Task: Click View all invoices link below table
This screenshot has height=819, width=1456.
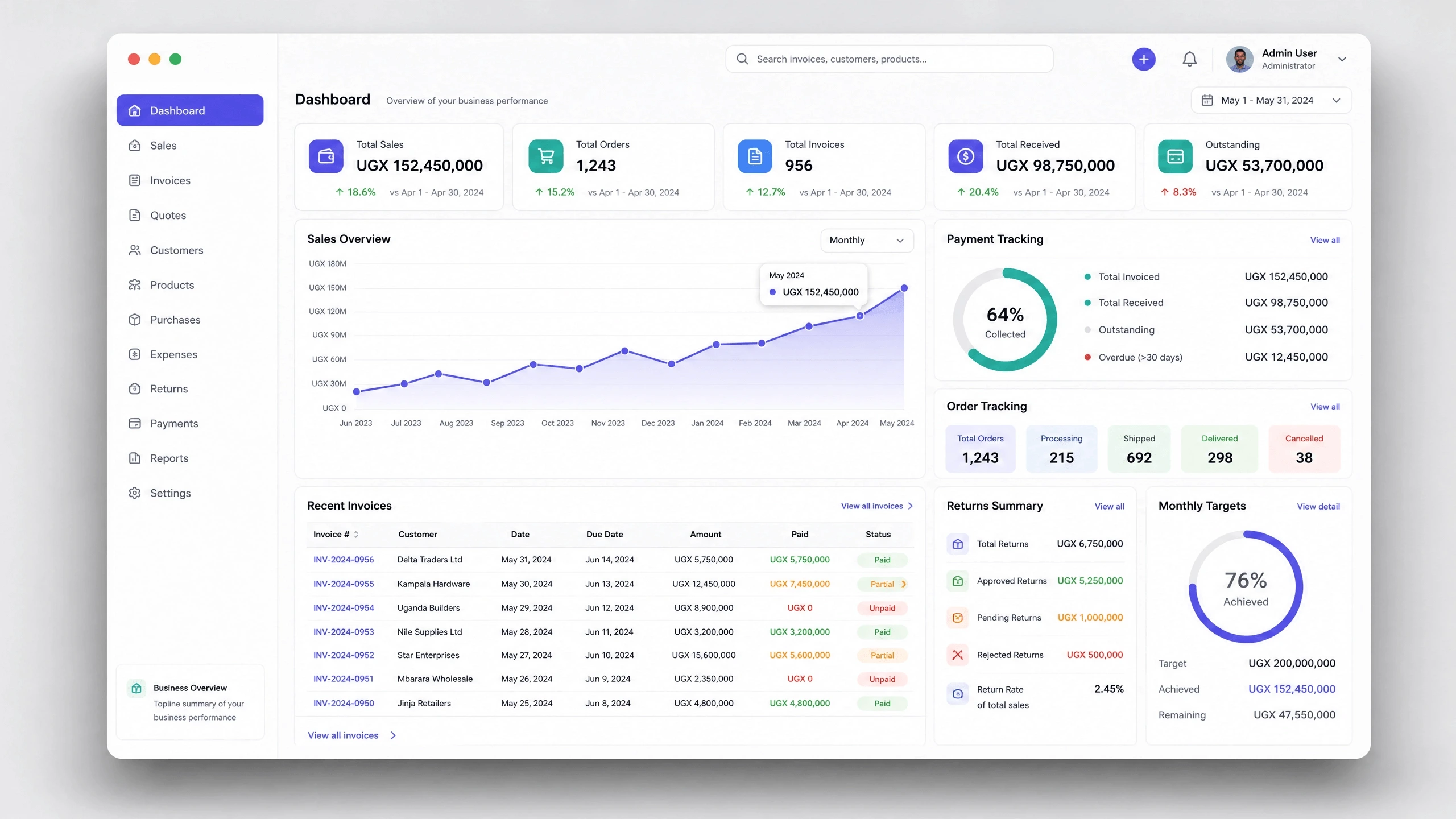Action: [351, 735]
